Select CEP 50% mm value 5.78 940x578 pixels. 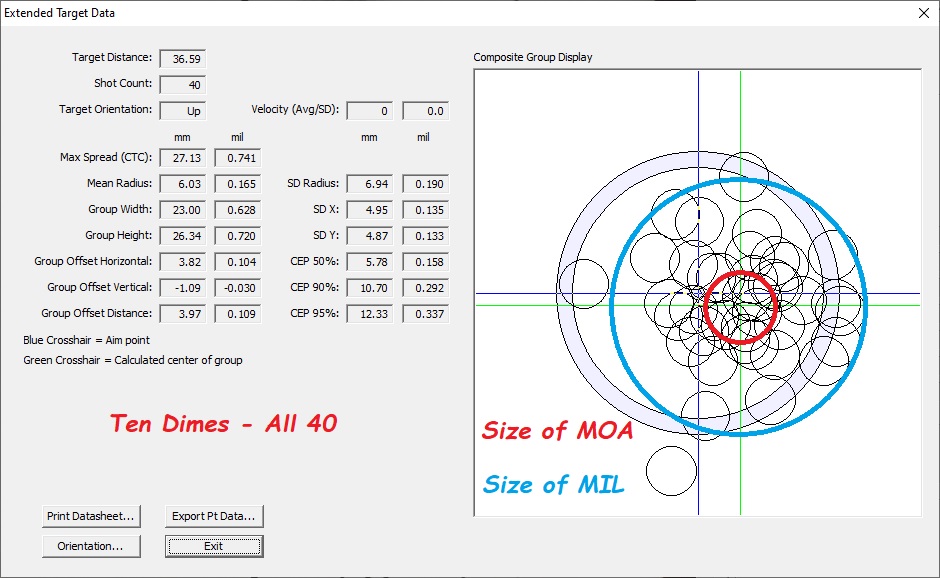point(369,262)
